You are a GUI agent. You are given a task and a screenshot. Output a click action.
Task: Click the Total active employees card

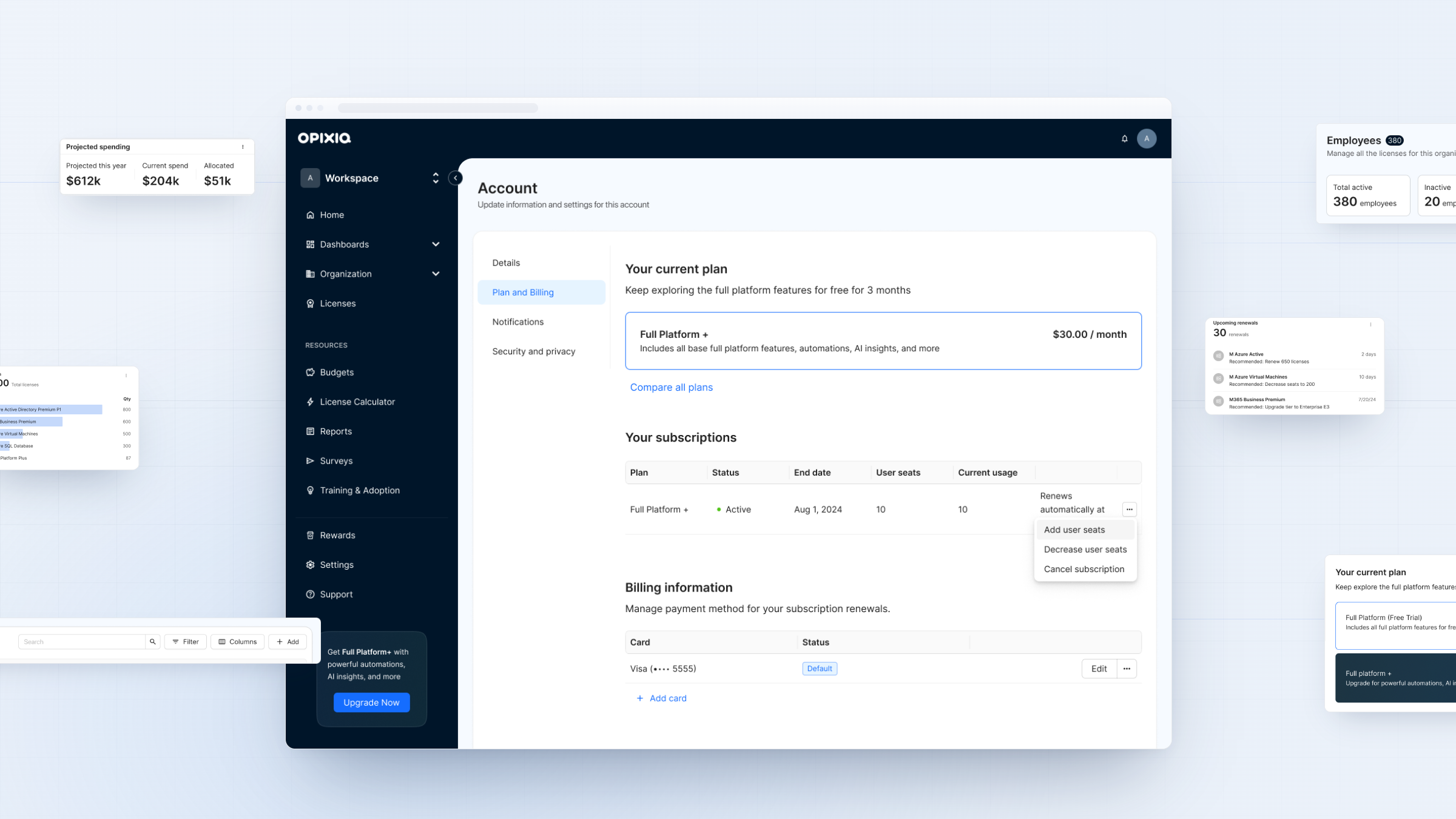click(1368, 195)
